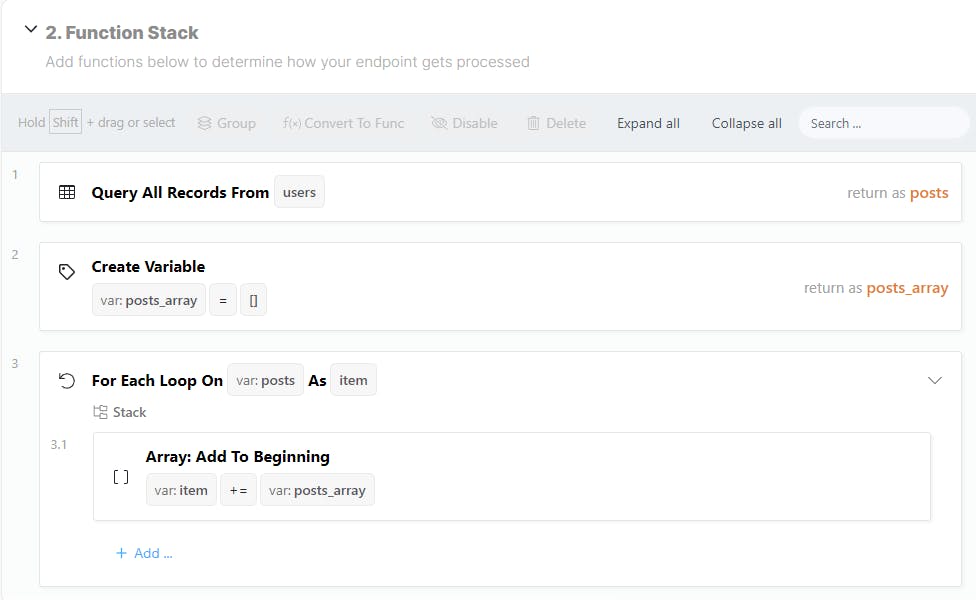Collapse the For Each Loop chevron
This screenshot has height=600, width=976.
(x=935, y=380)
